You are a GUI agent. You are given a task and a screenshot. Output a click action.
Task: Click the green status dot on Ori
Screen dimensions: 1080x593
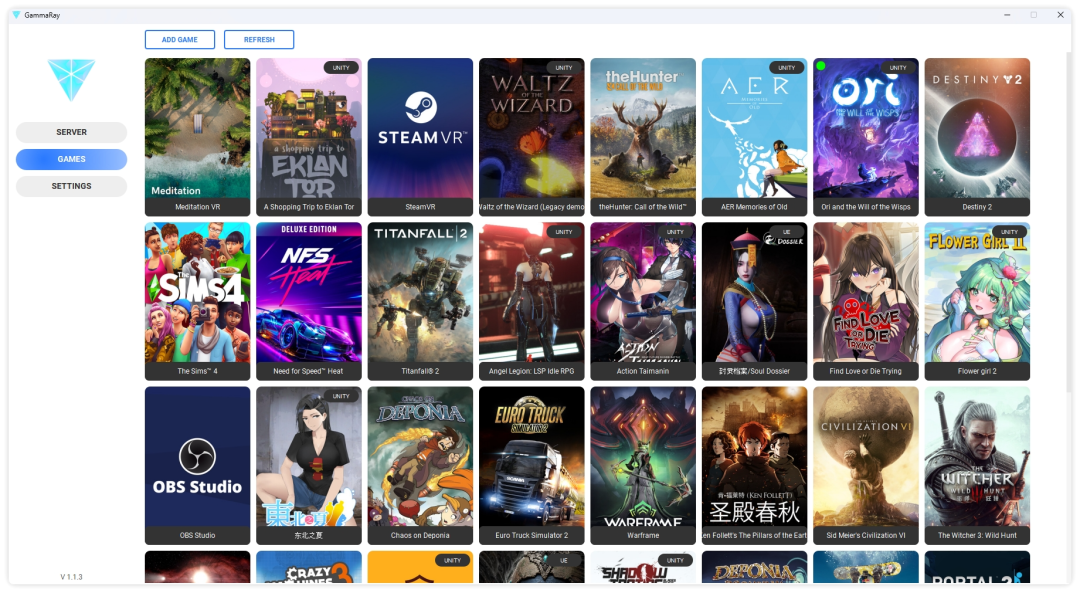click(821, 66)
